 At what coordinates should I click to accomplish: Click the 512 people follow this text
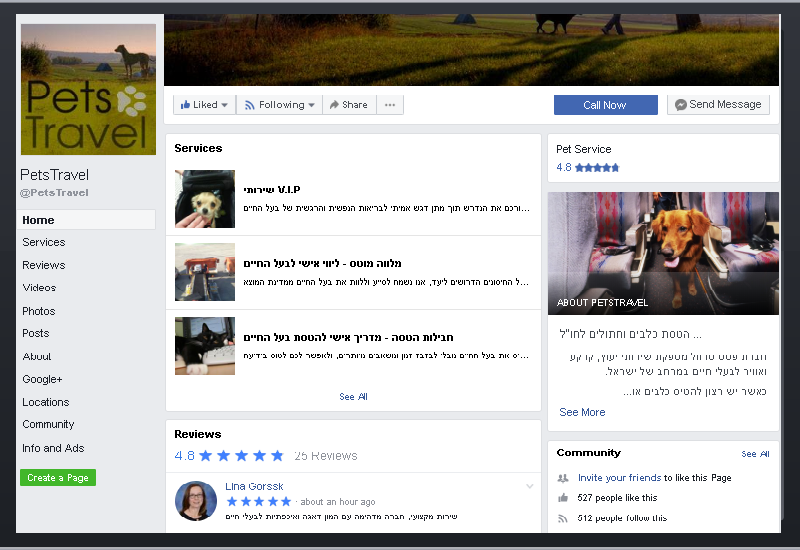[x=622, y=518]
